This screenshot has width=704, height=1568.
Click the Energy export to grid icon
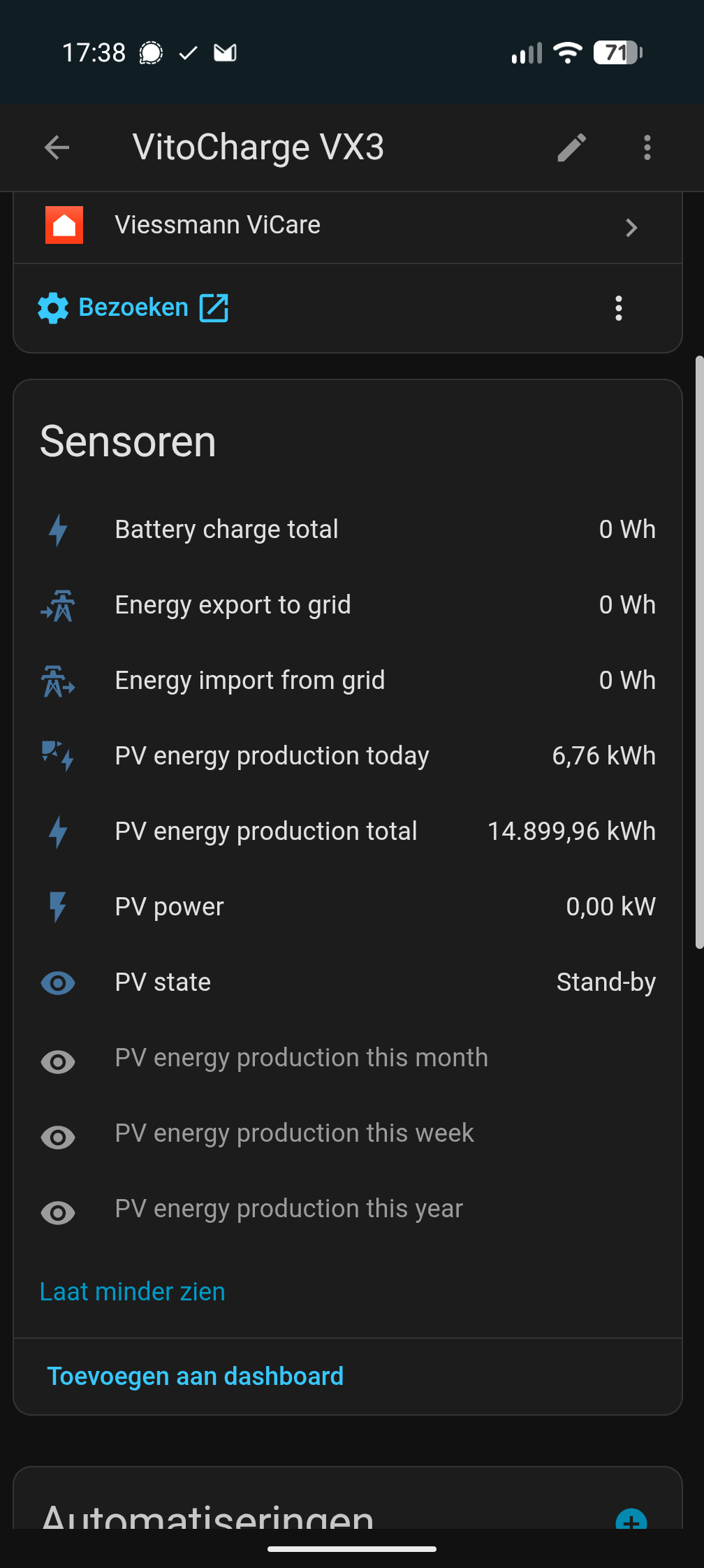[58, 605]
